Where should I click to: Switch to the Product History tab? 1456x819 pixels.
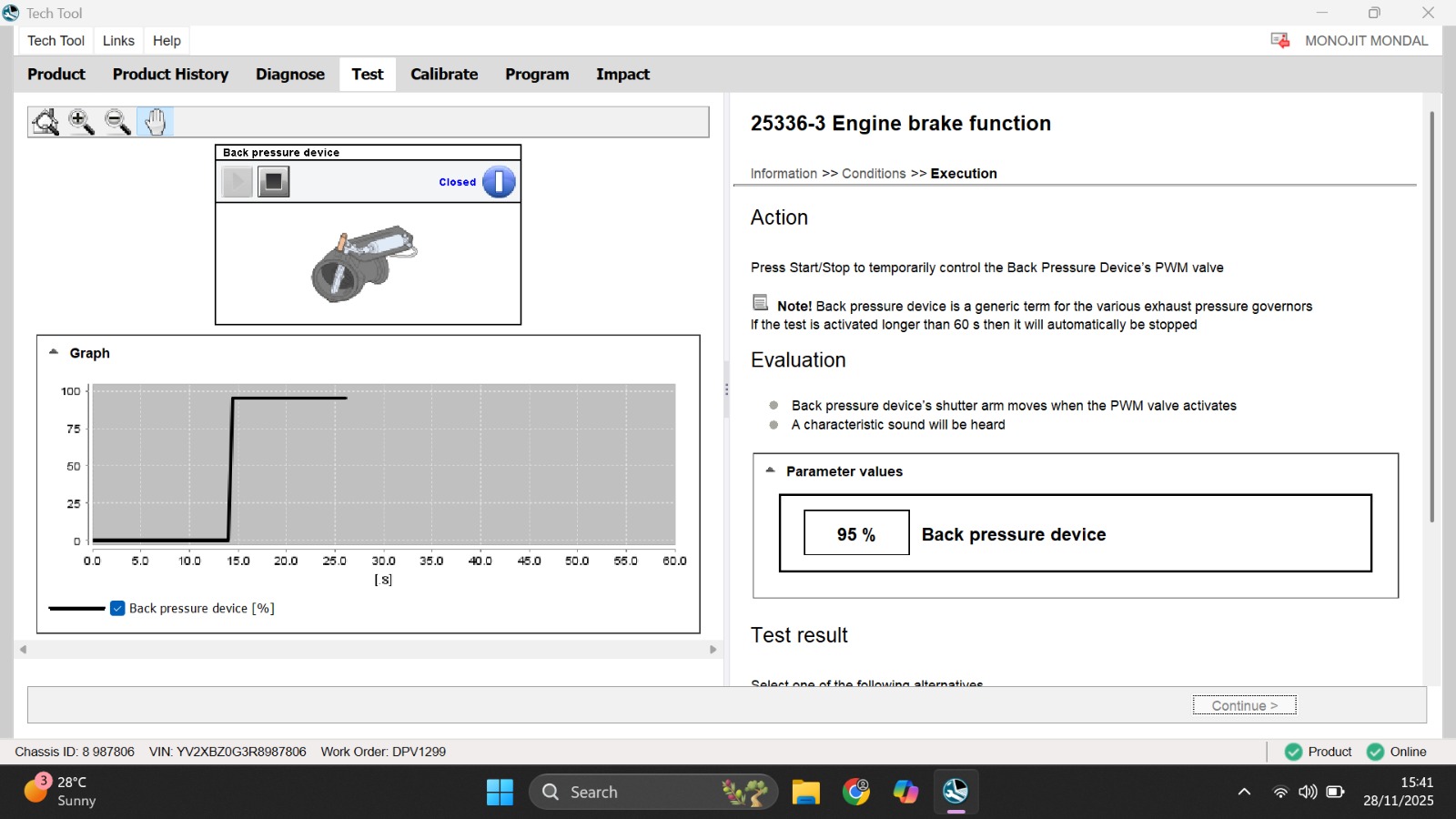[x=170, y=75]
